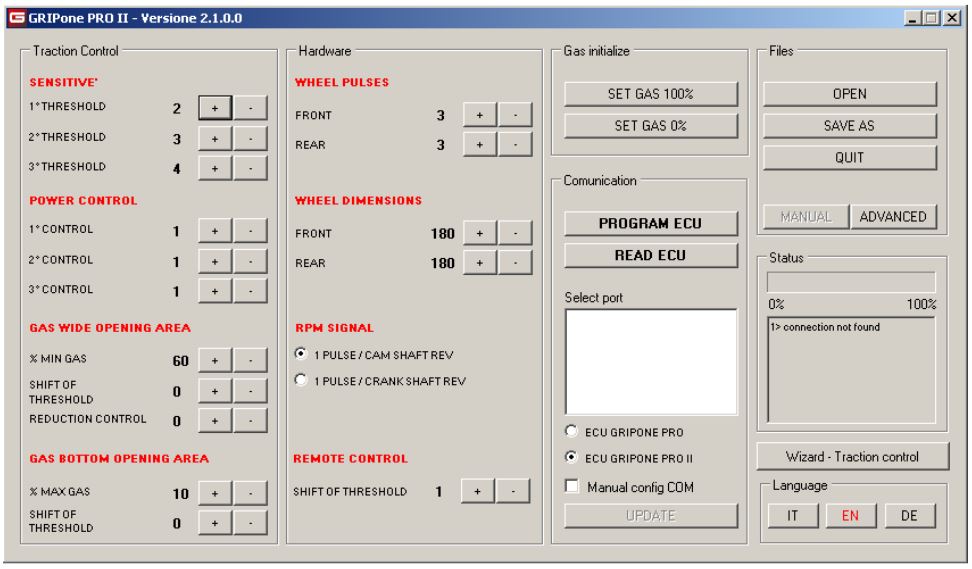Click inside the Select port list box
The image size is (972, 569).
click(651, 360)
